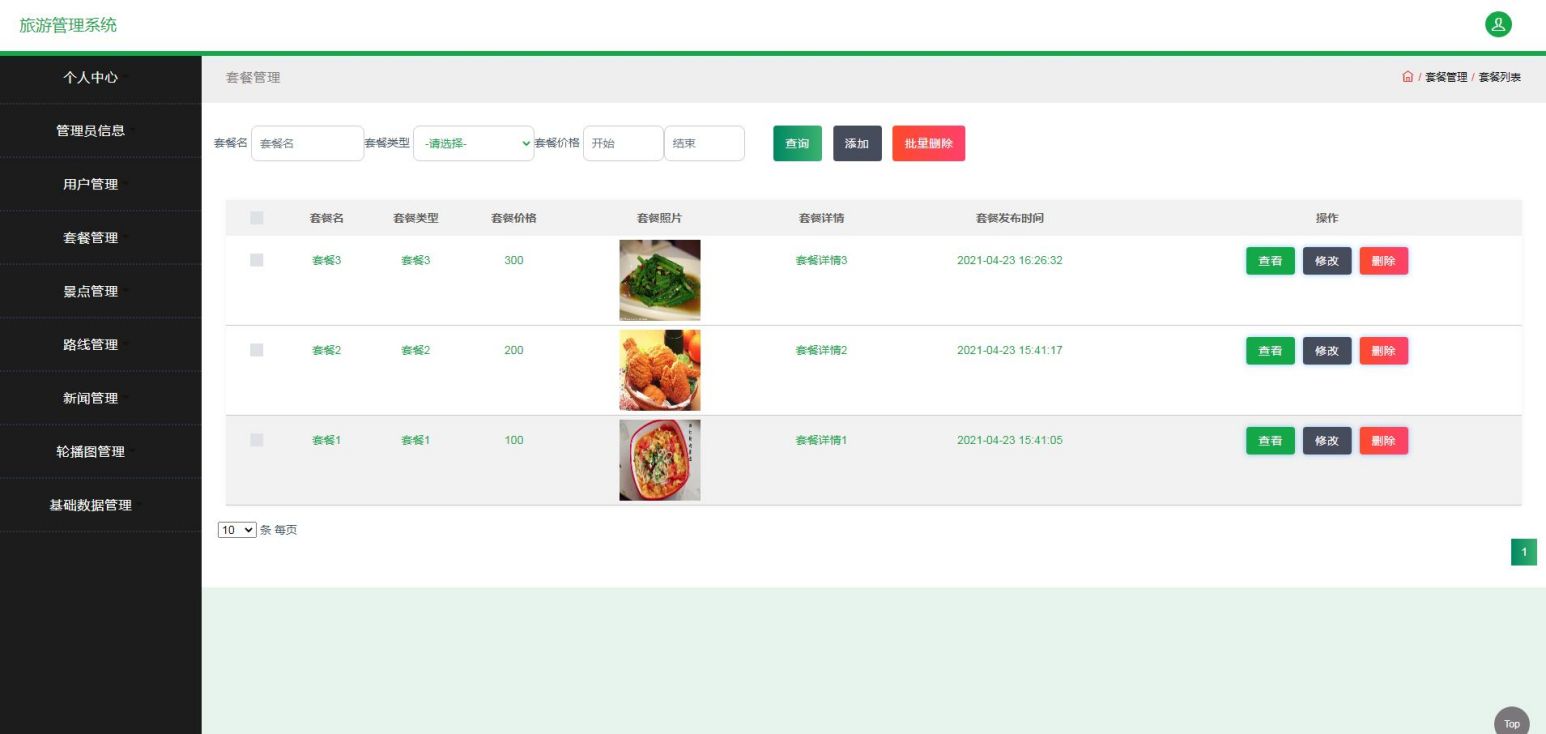Click the 套餐详情1 cell

pyautogui.click(x=821, y=440)
